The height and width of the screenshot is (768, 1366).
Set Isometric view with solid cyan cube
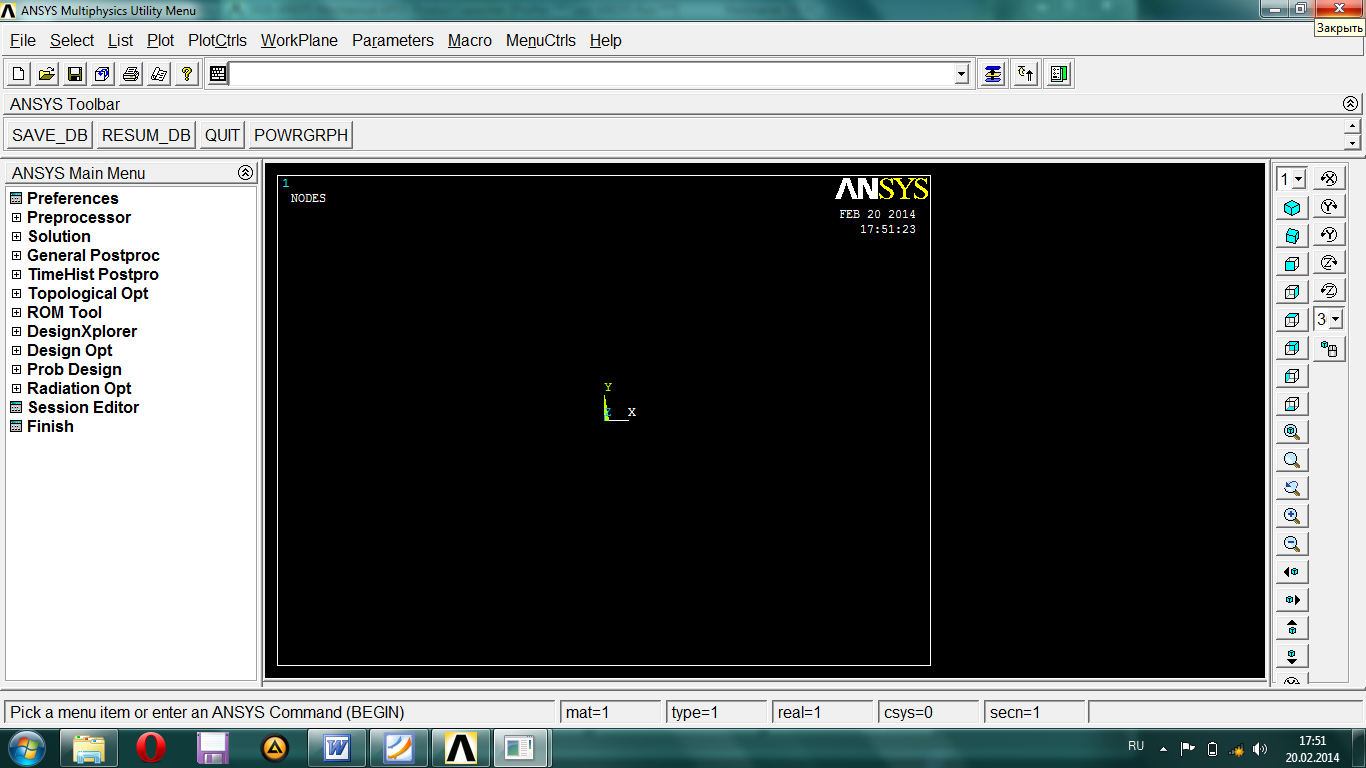1292,208
